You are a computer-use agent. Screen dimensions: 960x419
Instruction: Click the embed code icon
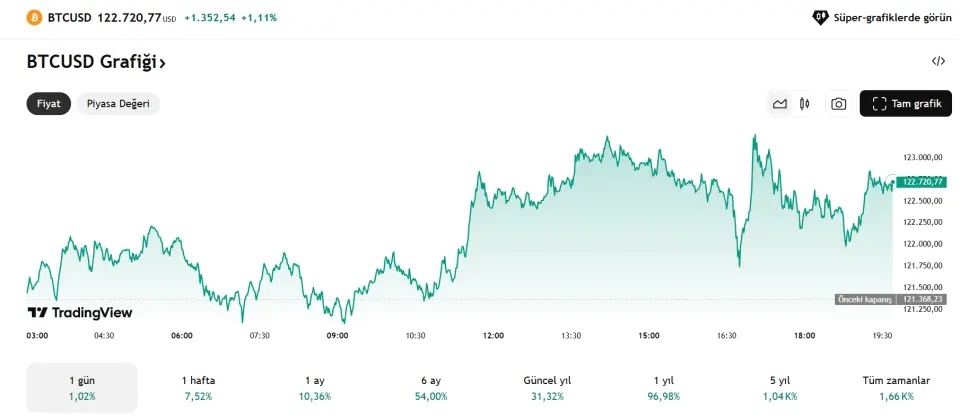938,61
